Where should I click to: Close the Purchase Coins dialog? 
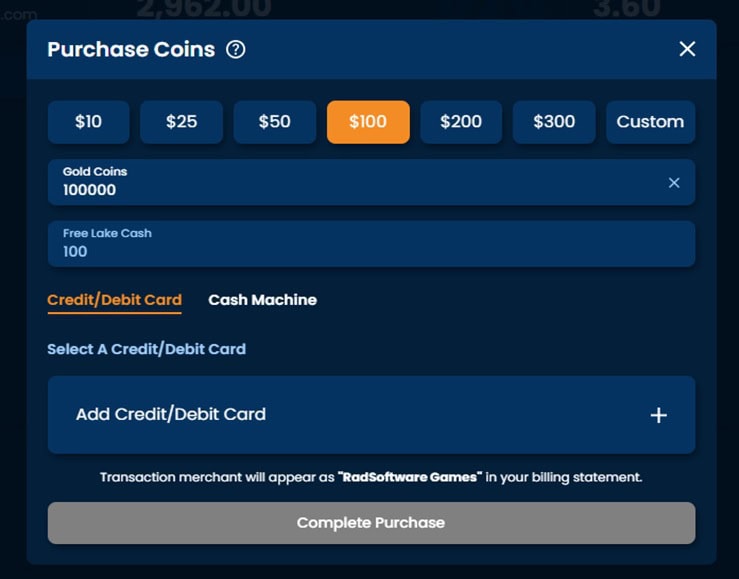(x=687, y=49)
